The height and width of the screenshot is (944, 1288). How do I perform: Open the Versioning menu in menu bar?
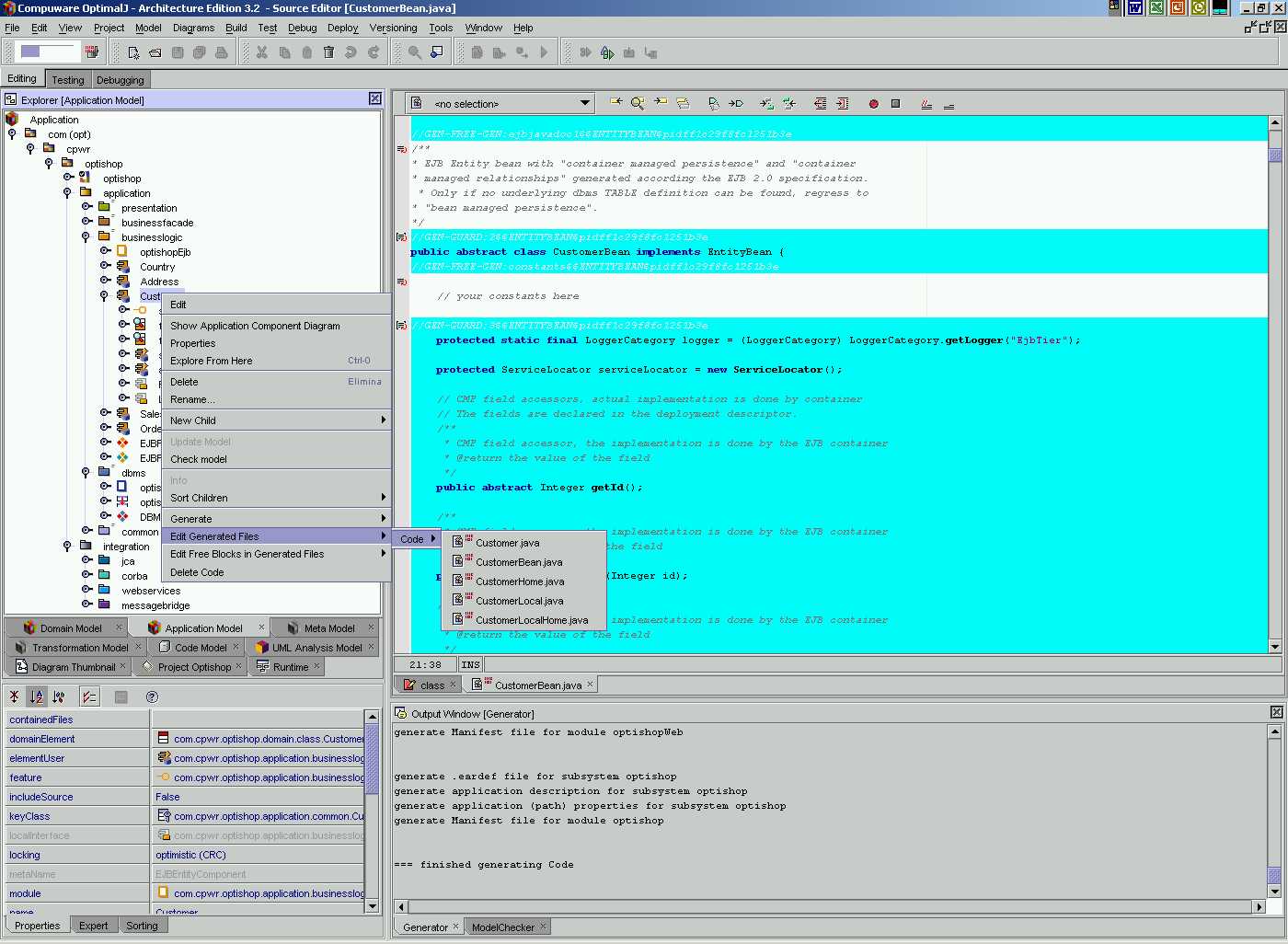(x=393, y=28)
